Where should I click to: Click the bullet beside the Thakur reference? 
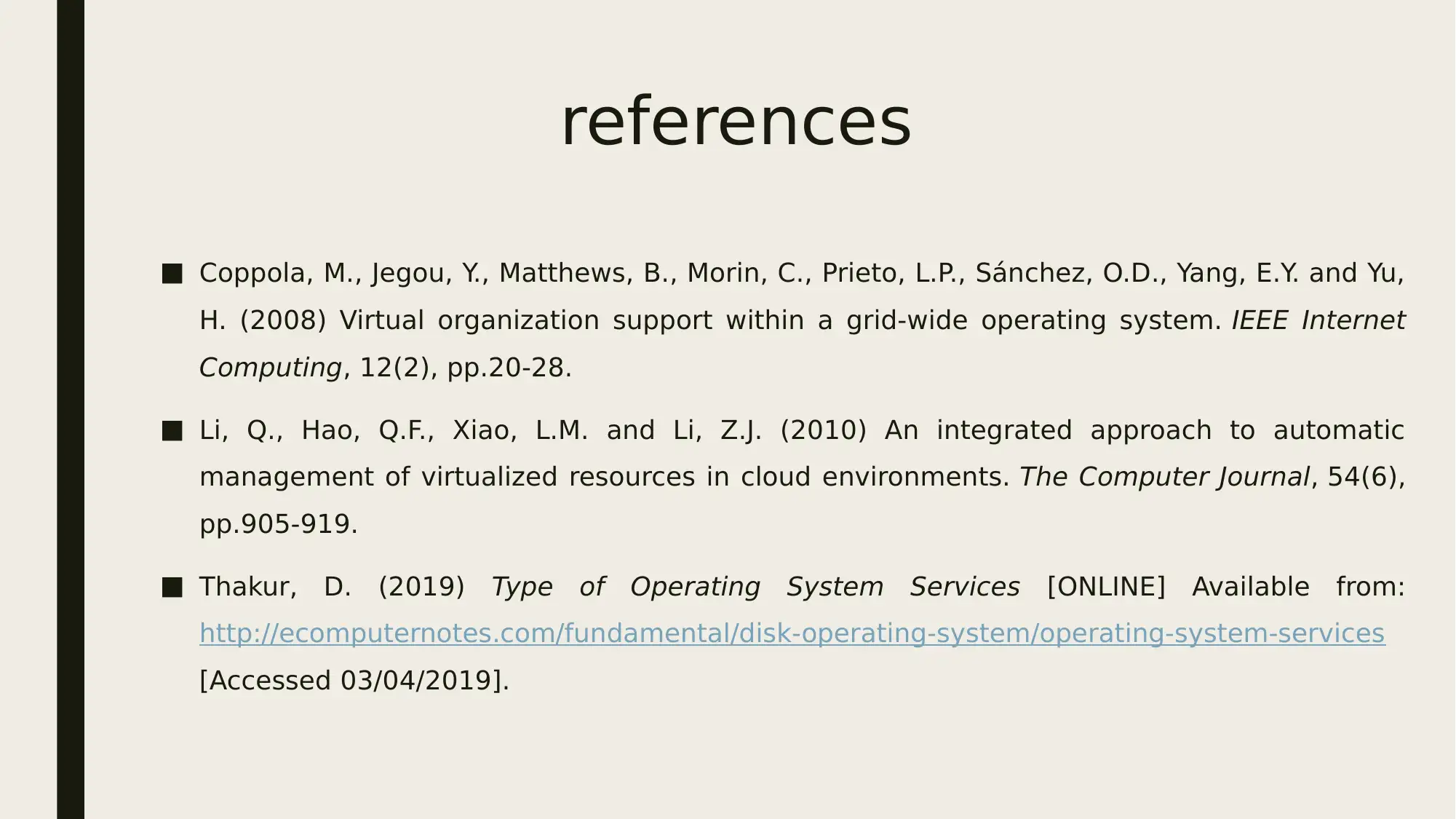(x=172, y=587)
